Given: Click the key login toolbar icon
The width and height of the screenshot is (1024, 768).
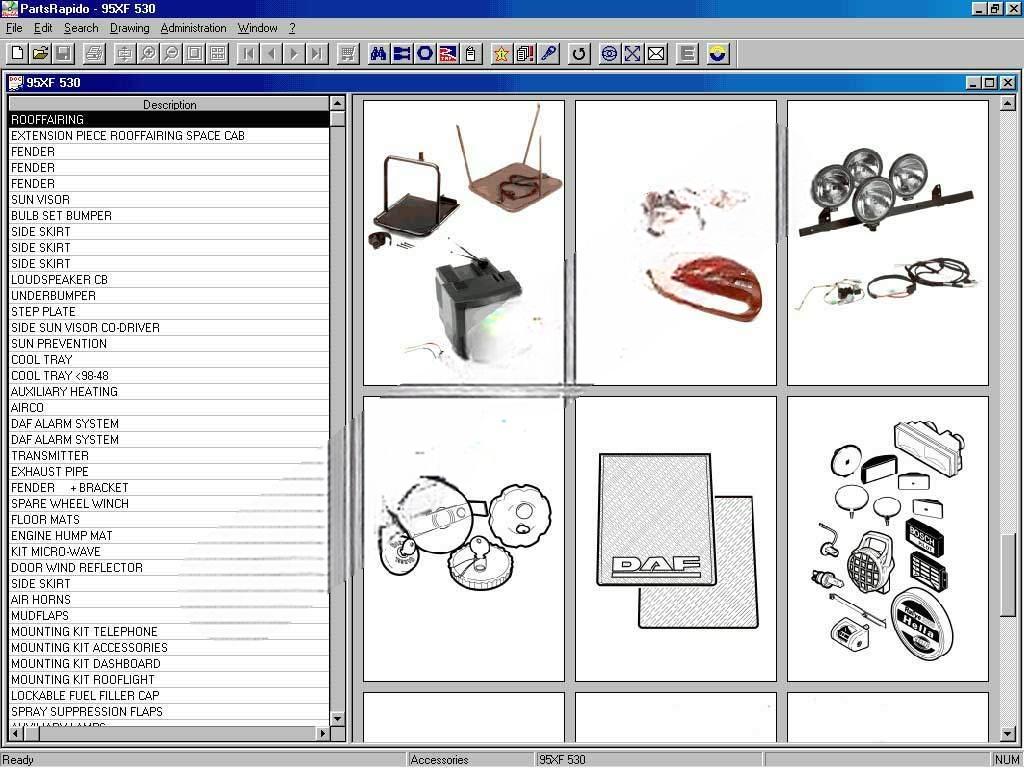Looking at the screenshot, I should click(547, 54).
